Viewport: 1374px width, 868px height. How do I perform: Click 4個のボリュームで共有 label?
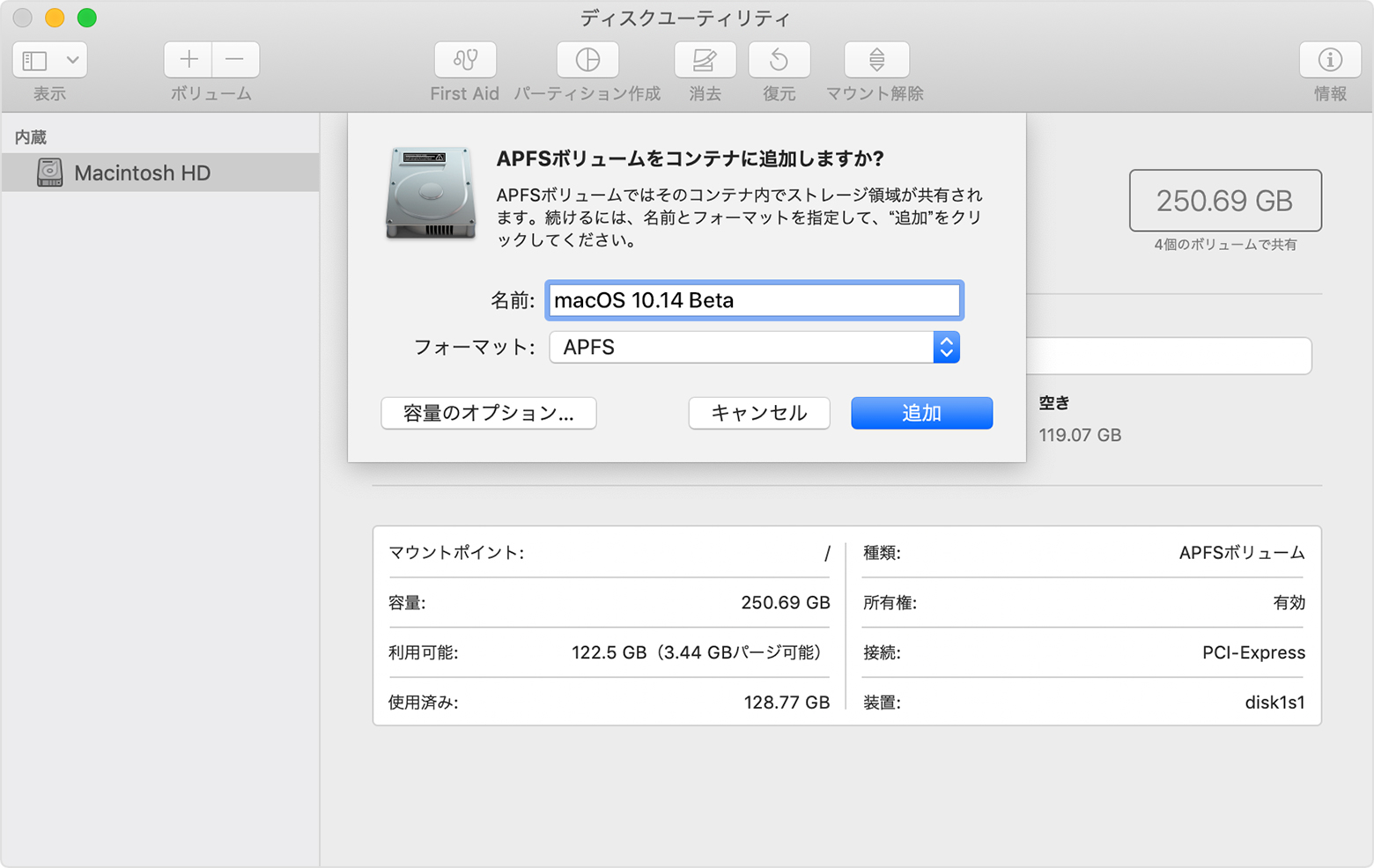tap(1225, 245)
